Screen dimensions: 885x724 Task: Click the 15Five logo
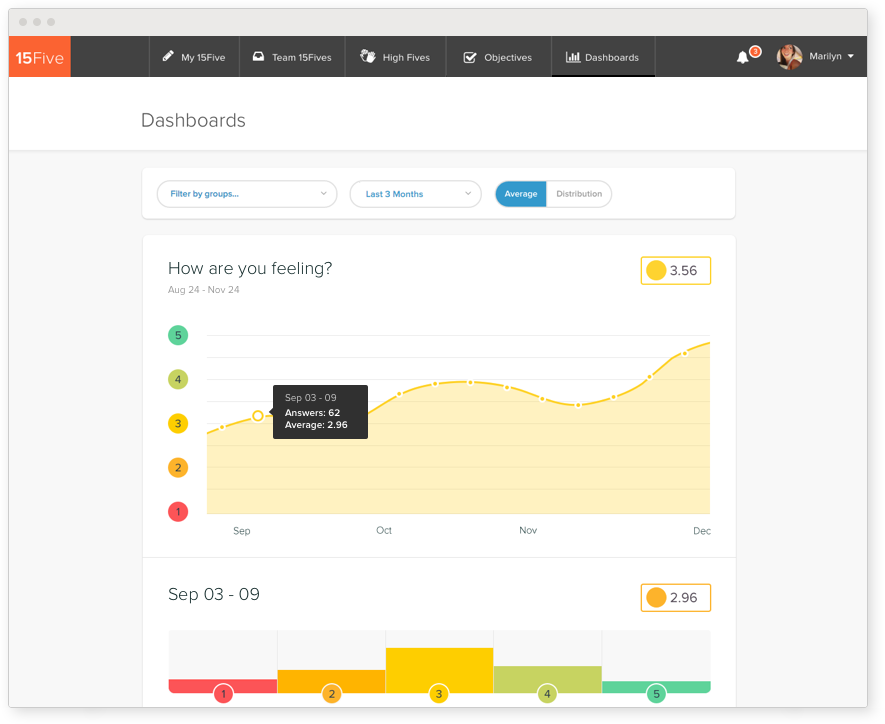point(40,57)
